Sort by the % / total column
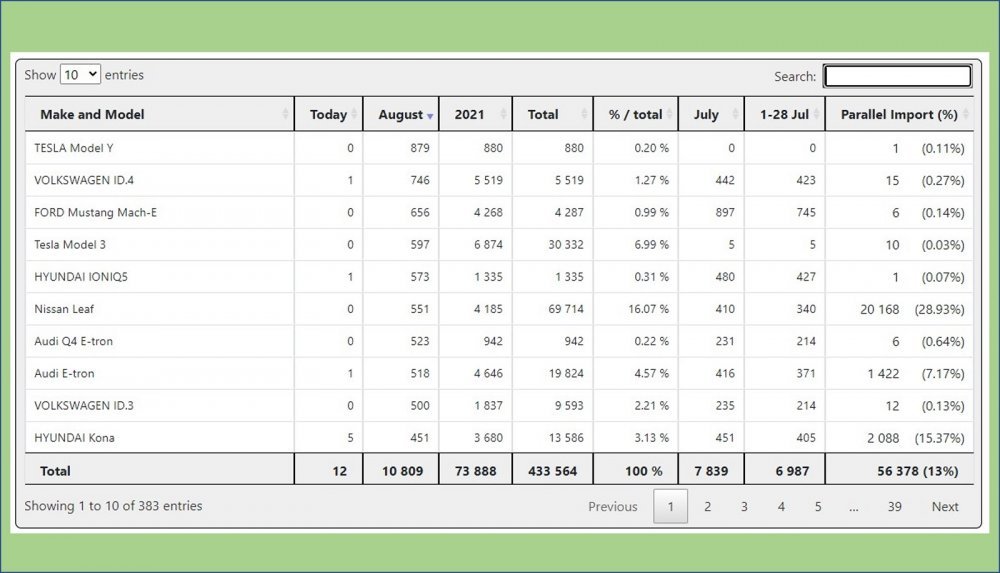 [635, 114]
